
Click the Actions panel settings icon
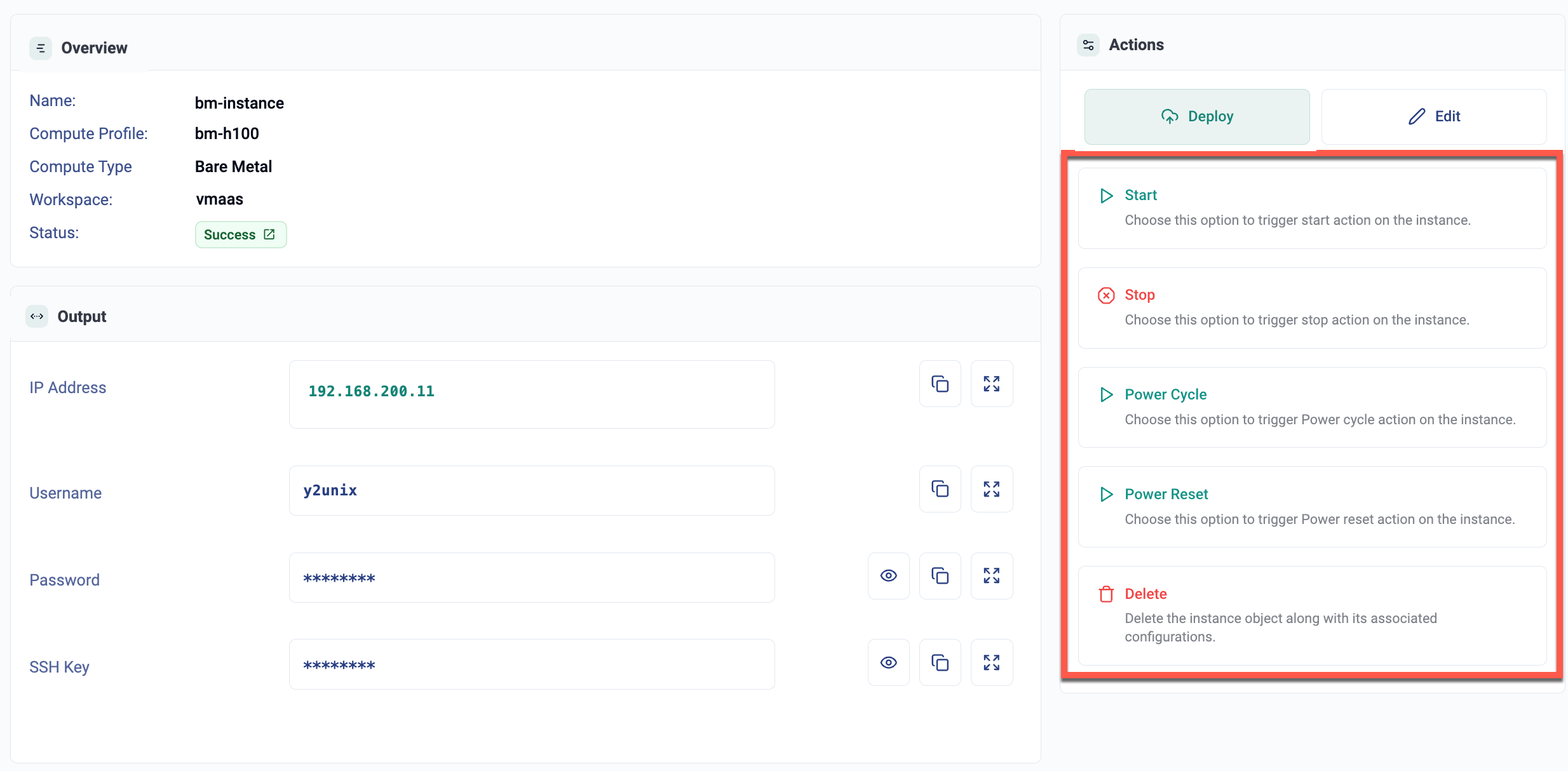click(x=1088, y=45)
